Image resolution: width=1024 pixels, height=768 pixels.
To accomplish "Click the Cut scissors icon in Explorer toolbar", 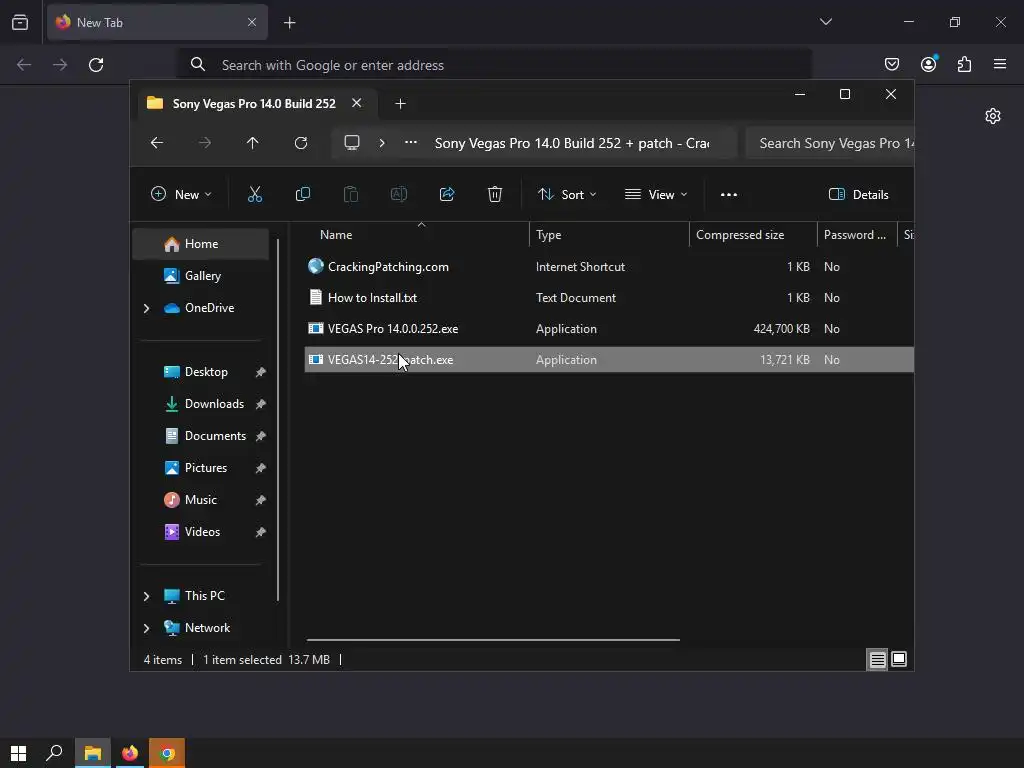I will point(255,195).
